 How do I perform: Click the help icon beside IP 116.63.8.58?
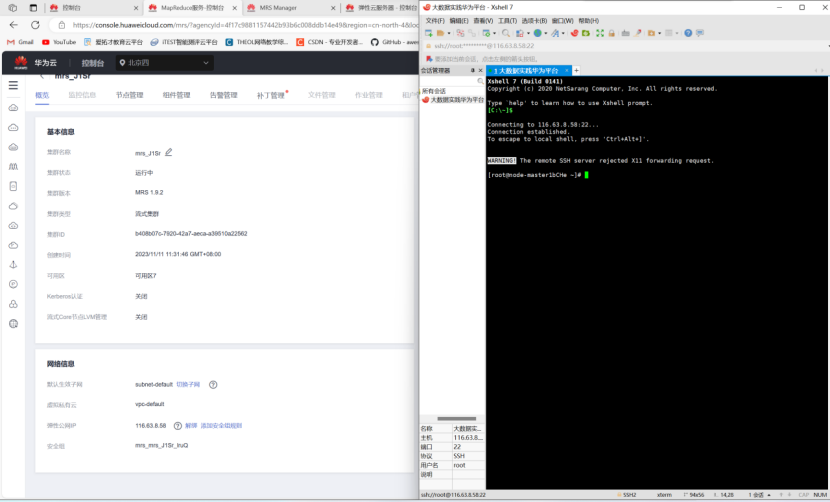click(x=178, y=426)
